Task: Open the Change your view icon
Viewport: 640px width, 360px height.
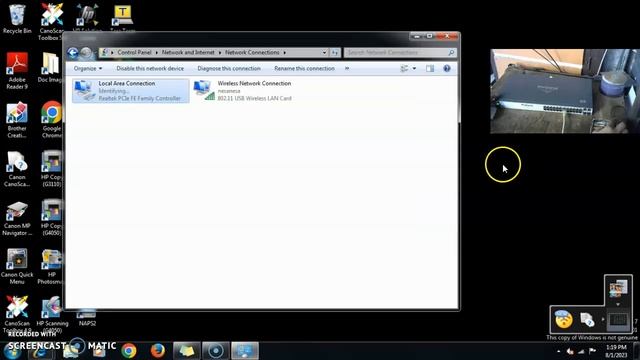Action: click(x=404, y=69)
